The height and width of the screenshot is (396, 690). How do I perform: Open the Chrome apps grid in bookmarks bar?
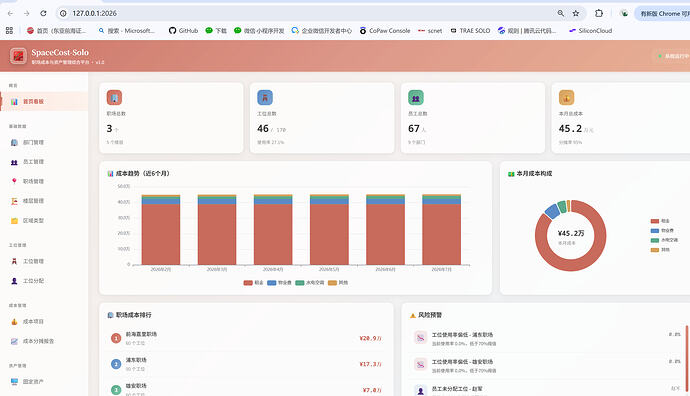[9, 30]
